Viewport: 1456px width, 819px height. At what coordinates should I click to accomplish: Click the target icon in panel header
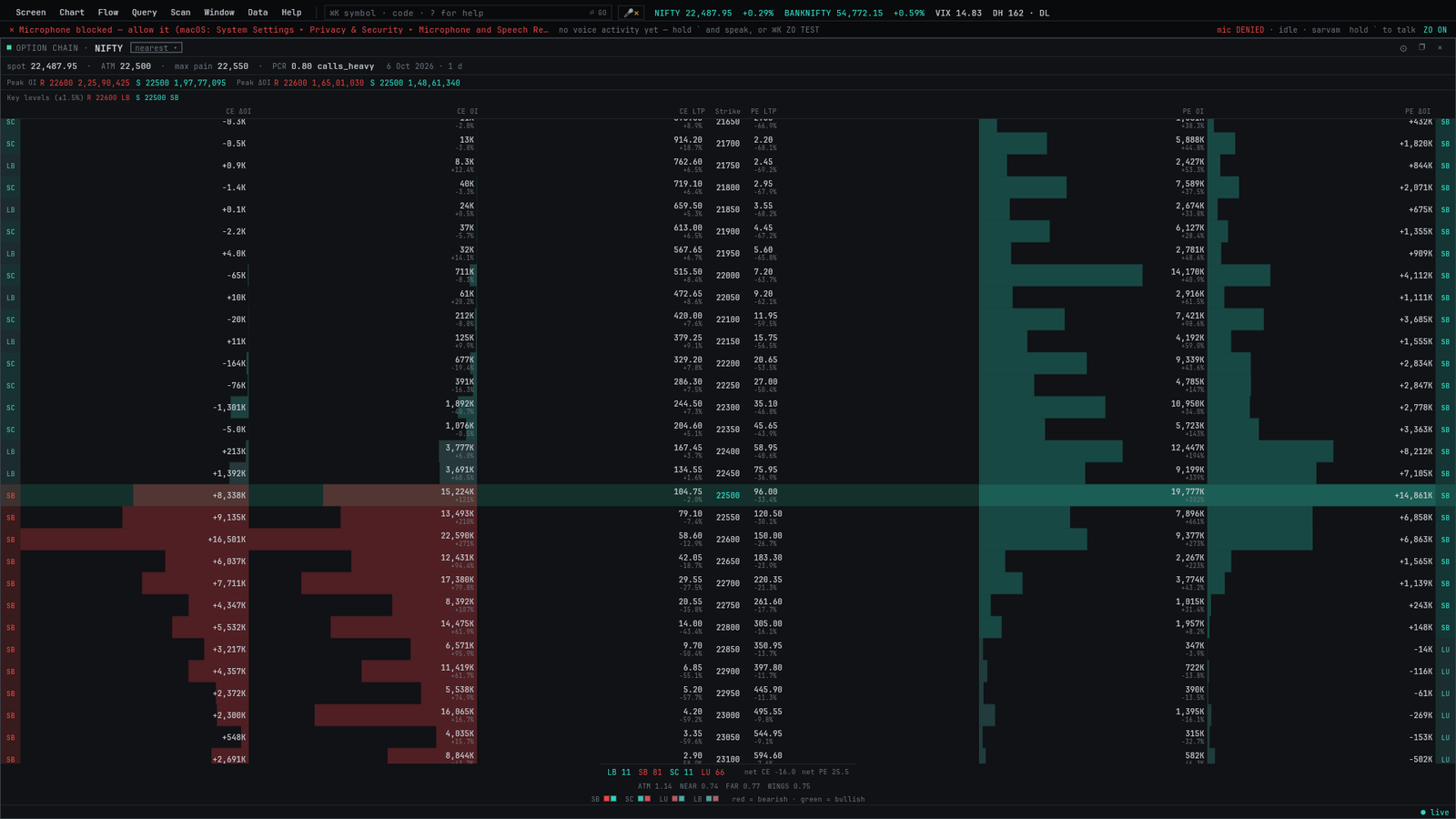(1403, 48)
